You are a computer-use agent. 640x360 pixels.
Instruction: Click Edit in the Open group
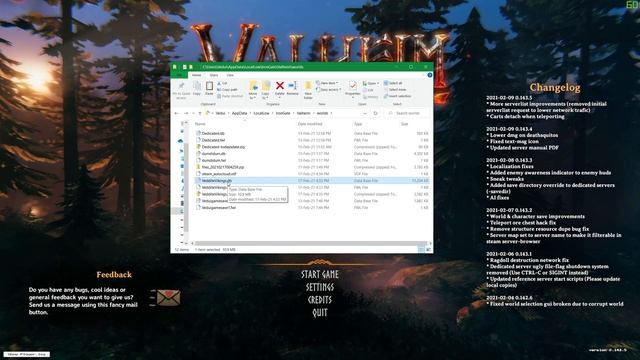coord(369,90)
